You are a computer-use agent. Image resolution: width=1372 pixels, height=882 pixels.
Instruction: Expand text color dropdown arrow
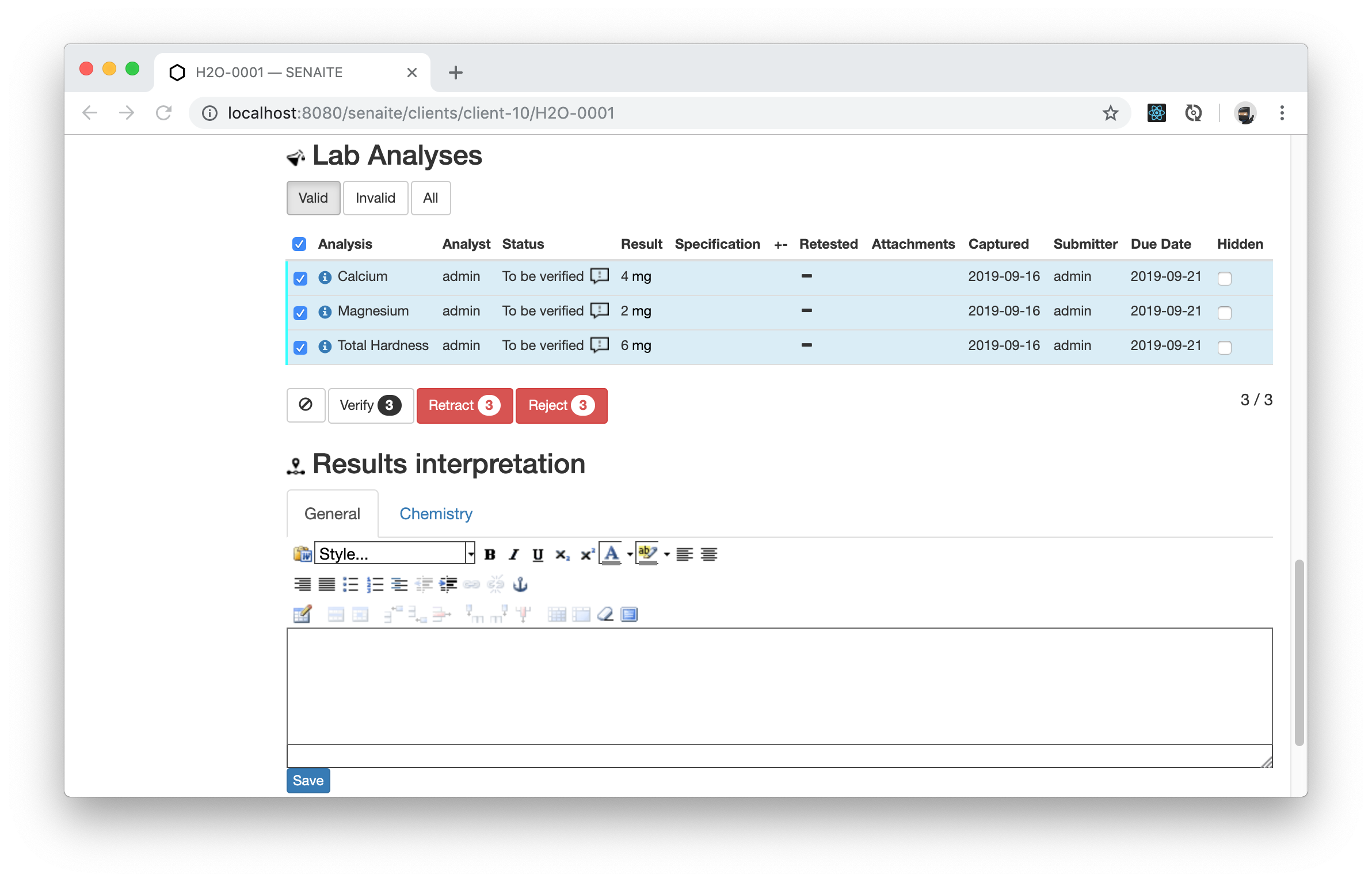(x=630, y=554)
